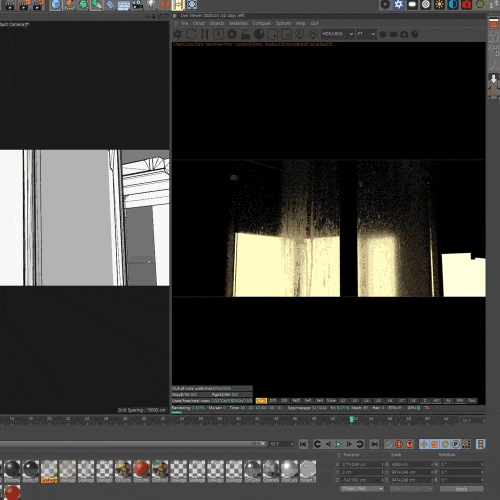Toggle the clay mode sphere icon

tap(259, 34)
